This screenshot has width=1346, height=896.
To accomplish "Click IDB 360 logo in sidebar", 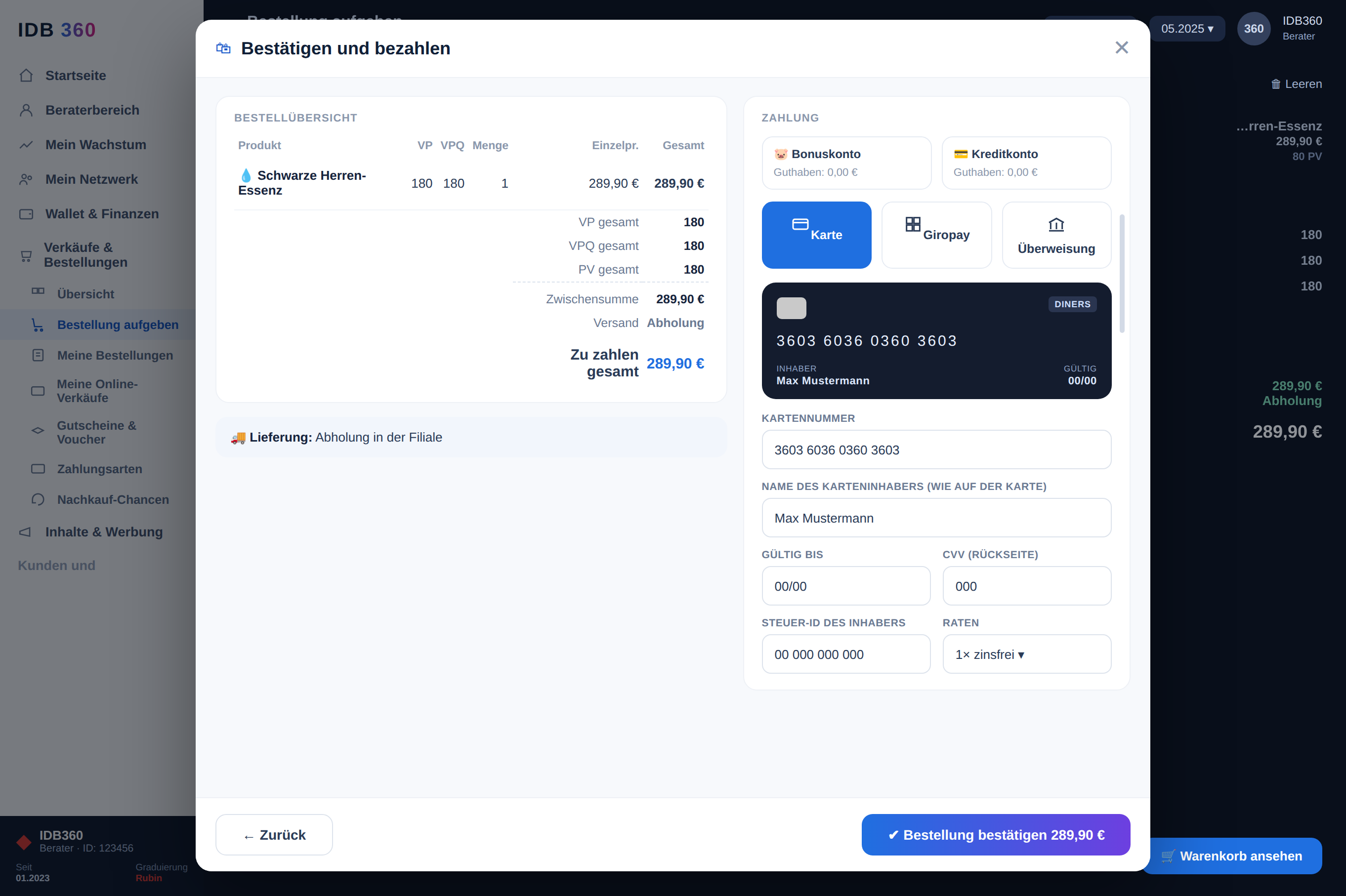I will [57, 30].
